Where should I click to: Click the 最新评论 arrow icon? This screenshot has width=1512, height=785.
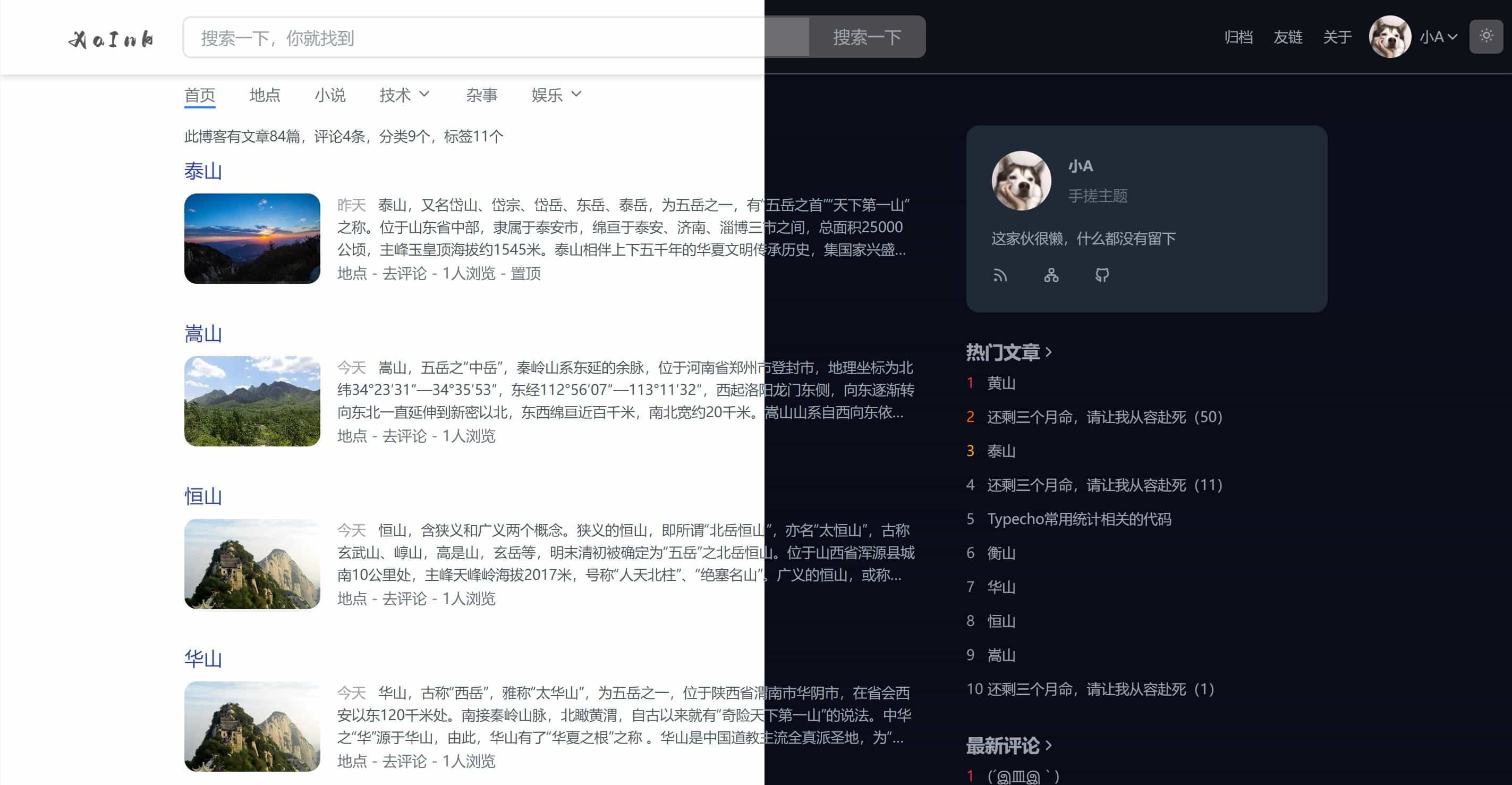[x=1048, y=747]
